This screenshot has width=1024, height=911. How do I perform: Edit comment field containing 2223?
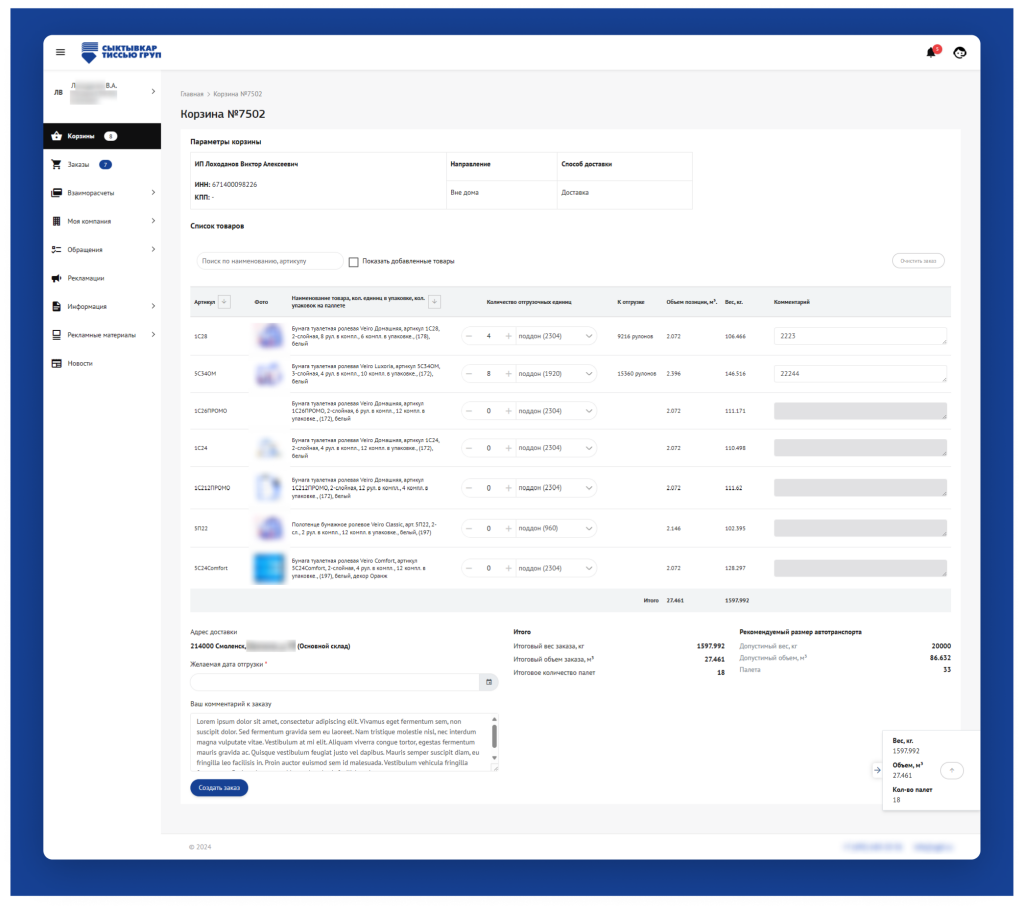click(860, 336)
